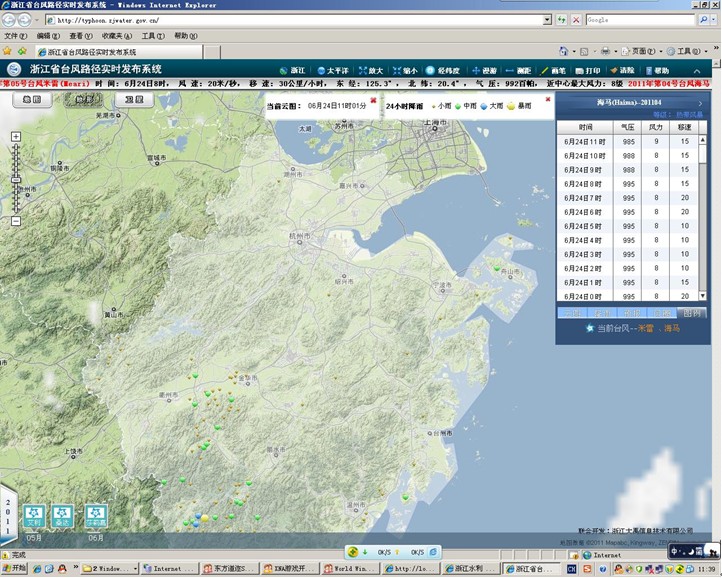This screenshot has height=578, width=722.
Task: Click the page refresh button
Action: pyautogui.click(x=561, y=20)
